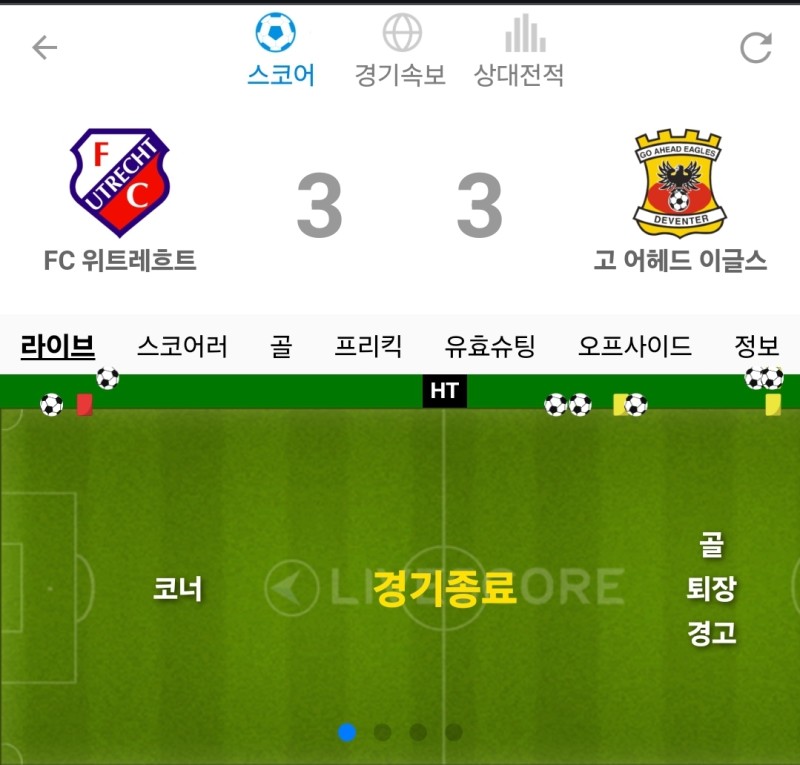This screenshot has width=800, height=765.
Task: Select the 정보 tab
Action: (757, 347)
